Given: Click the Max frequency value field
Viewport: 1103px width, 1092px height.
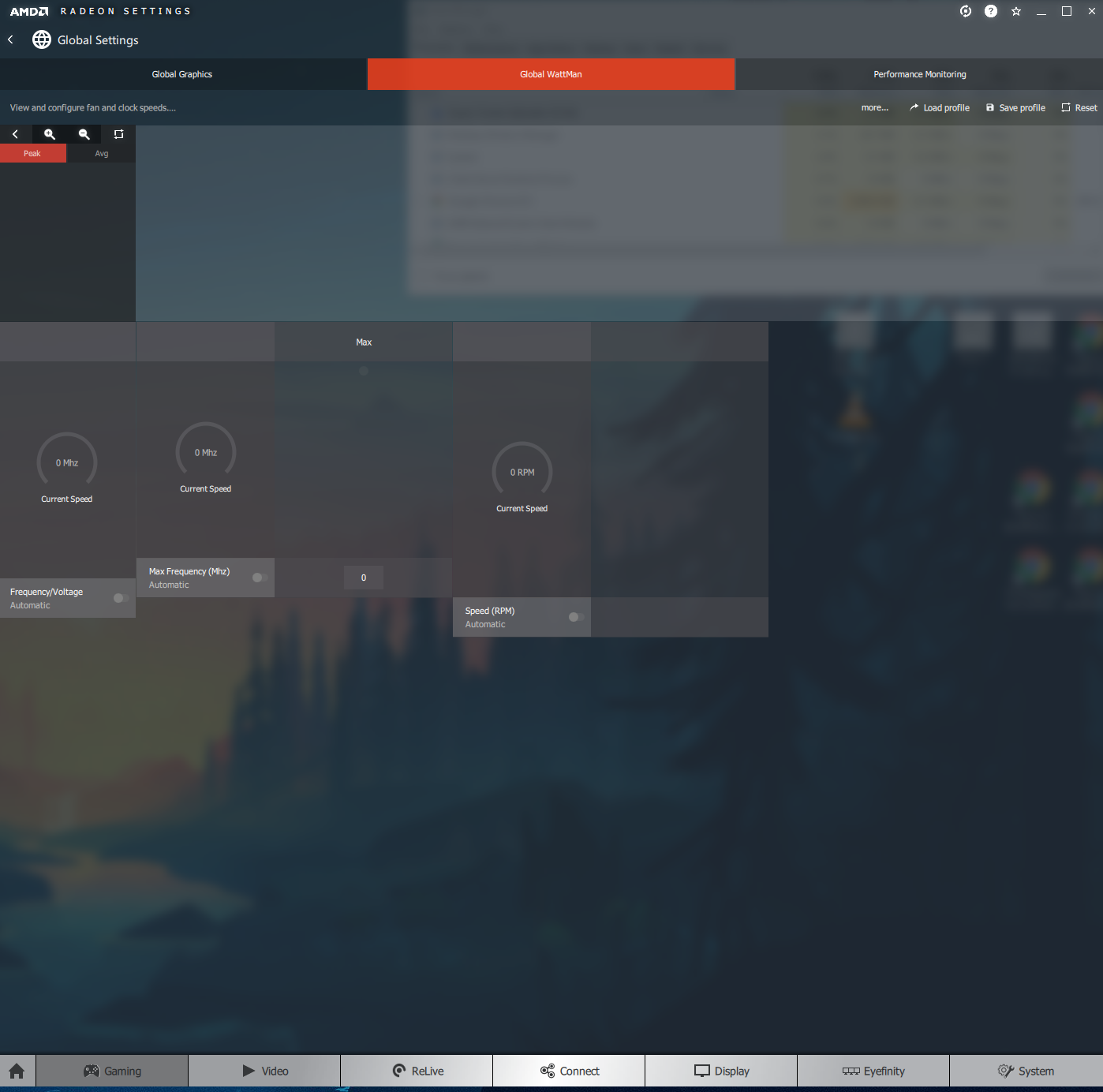Looking at the screenshot, I should (364, 578).
